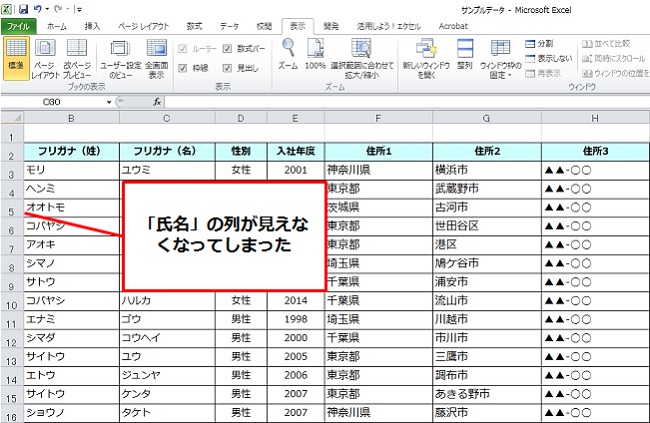This screenshot has width=650, height=423.
Task: Click the cell containing 2014
Action: tap(296, 301)
